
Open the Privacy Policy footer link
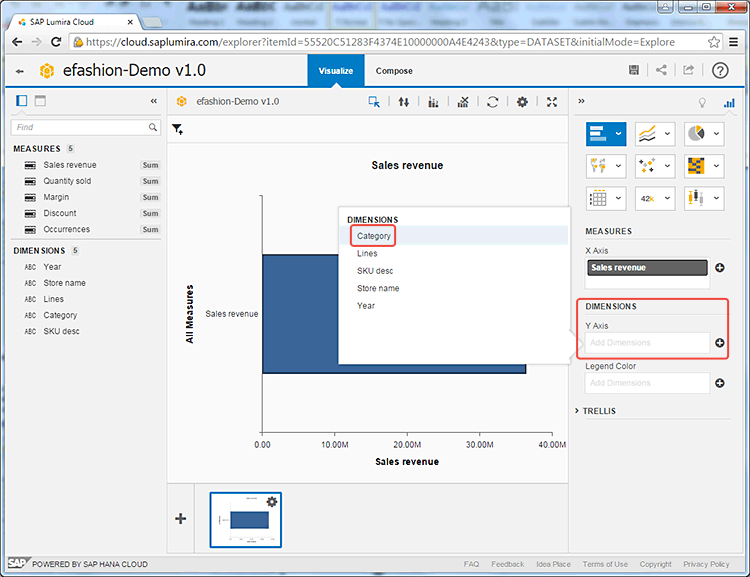click(x=706, y=564)
